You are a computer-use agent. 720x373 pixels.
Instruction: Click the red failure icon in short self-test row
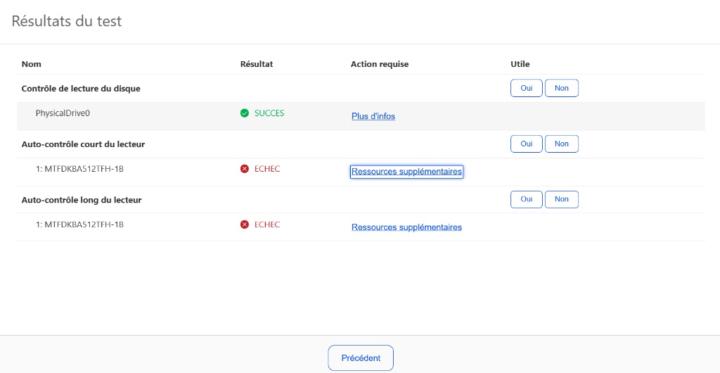[244, 169]
